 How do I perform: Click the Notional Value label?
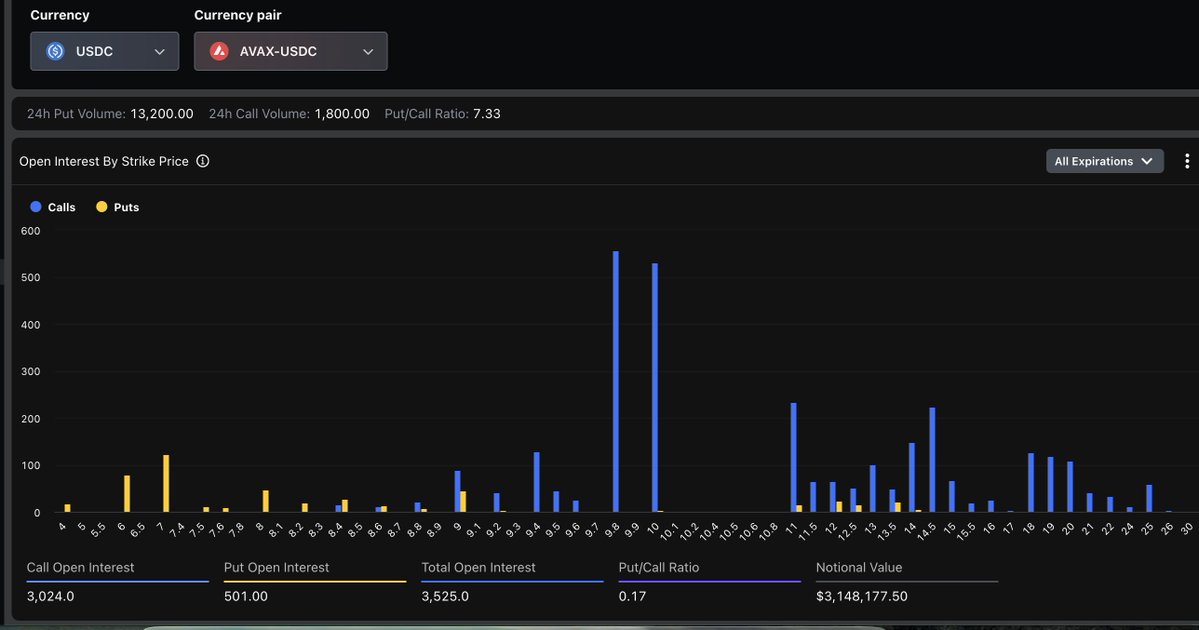858,567
